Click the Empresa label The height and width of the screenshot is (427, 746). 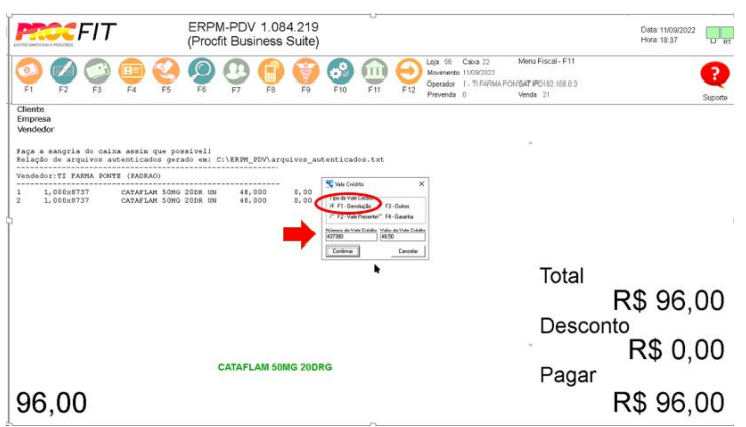pyautogui.click(x=34, y=119)
